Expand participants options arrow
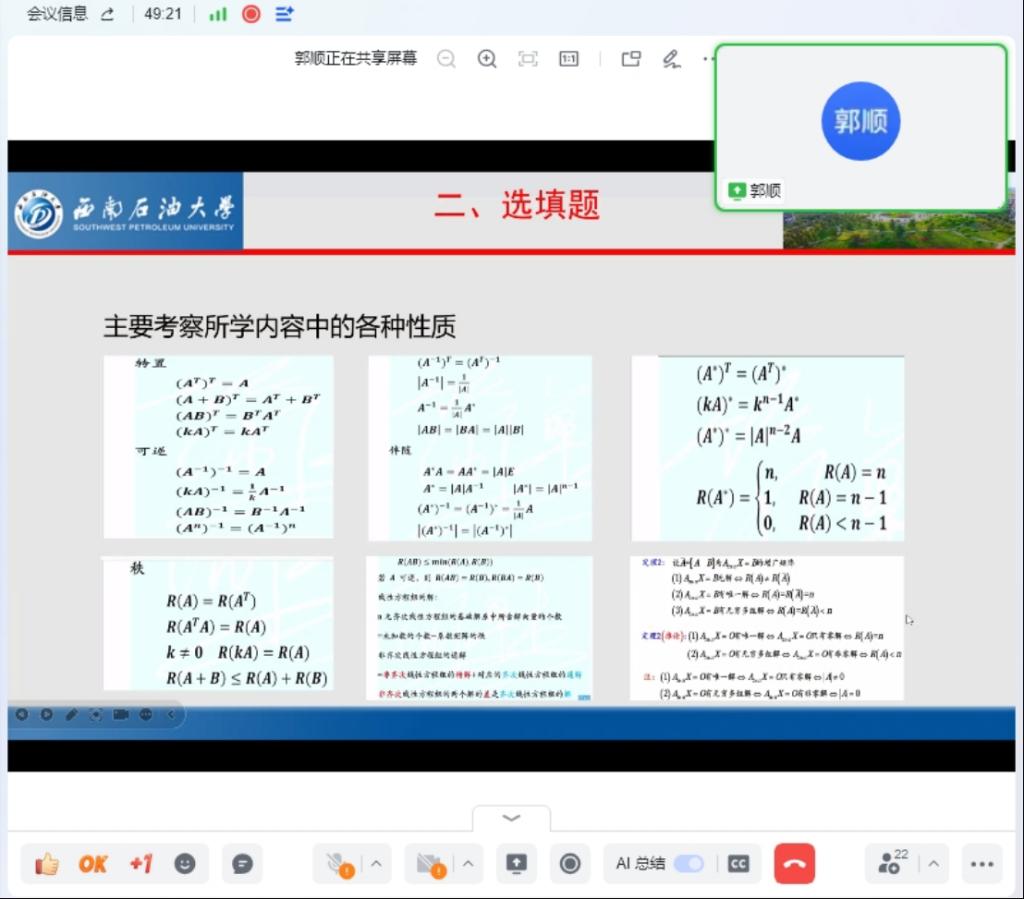 click(934, 864)
